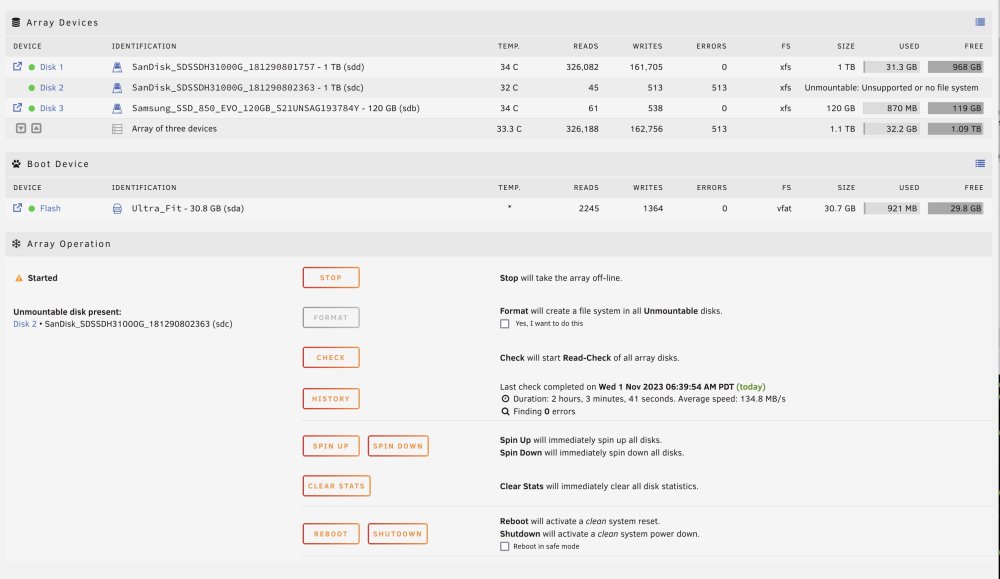Image resolution: width=1000 pixels, height=579 pixels.
Task: Click SPIN UP button
Action: tap(331, 446)
